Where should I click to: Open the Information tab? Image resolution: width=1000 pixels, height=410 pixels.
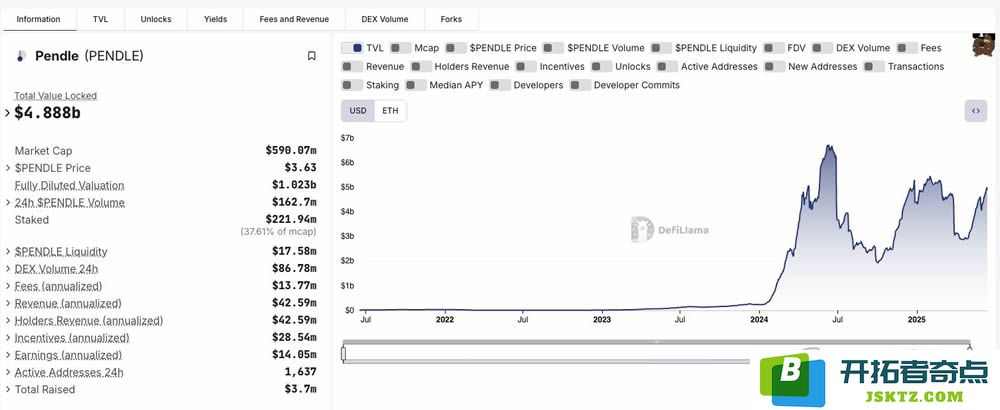pos(38,19)
